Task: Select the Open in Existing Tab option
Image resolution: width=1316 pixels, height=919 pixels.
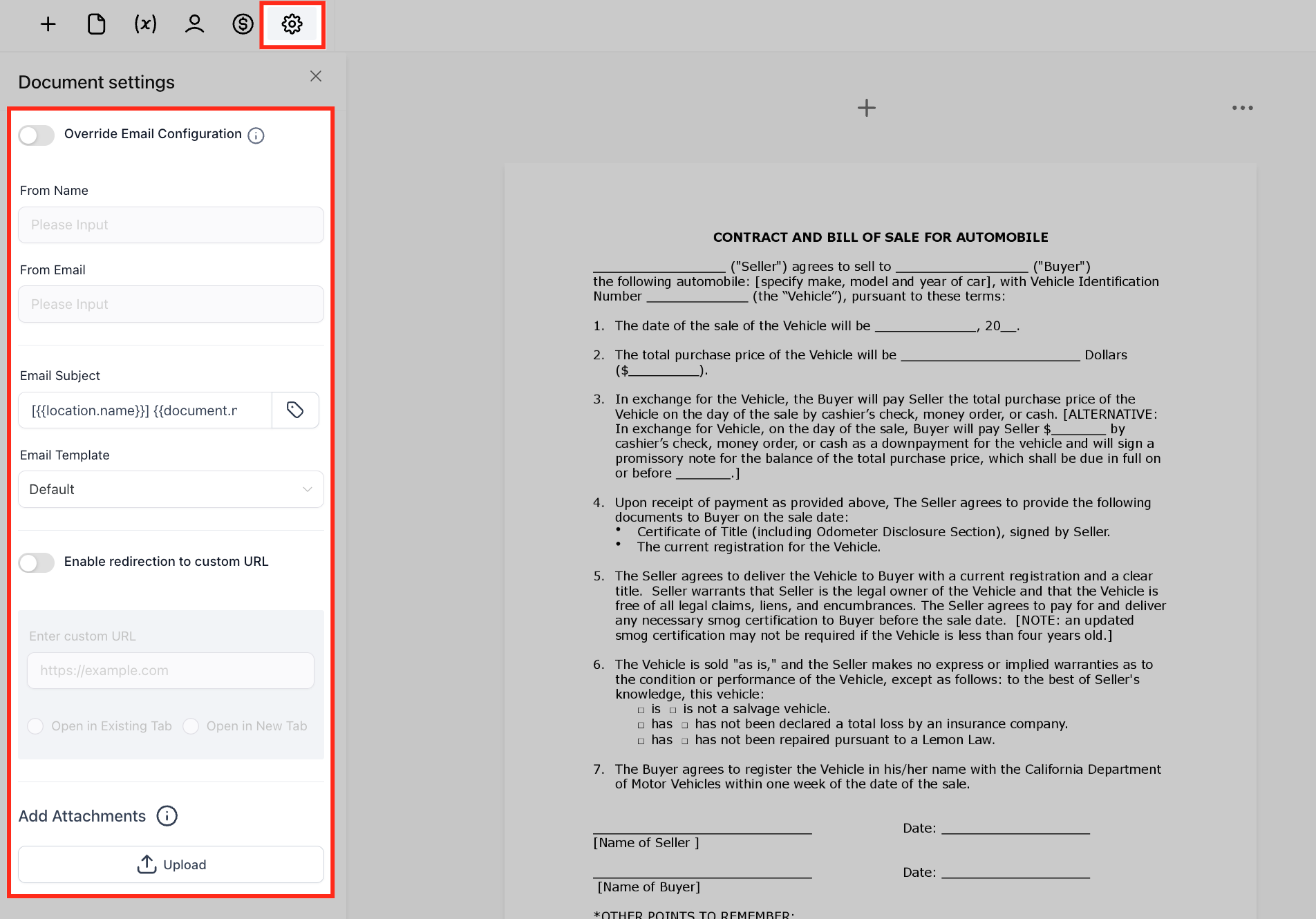Action: tap(35, 726)
